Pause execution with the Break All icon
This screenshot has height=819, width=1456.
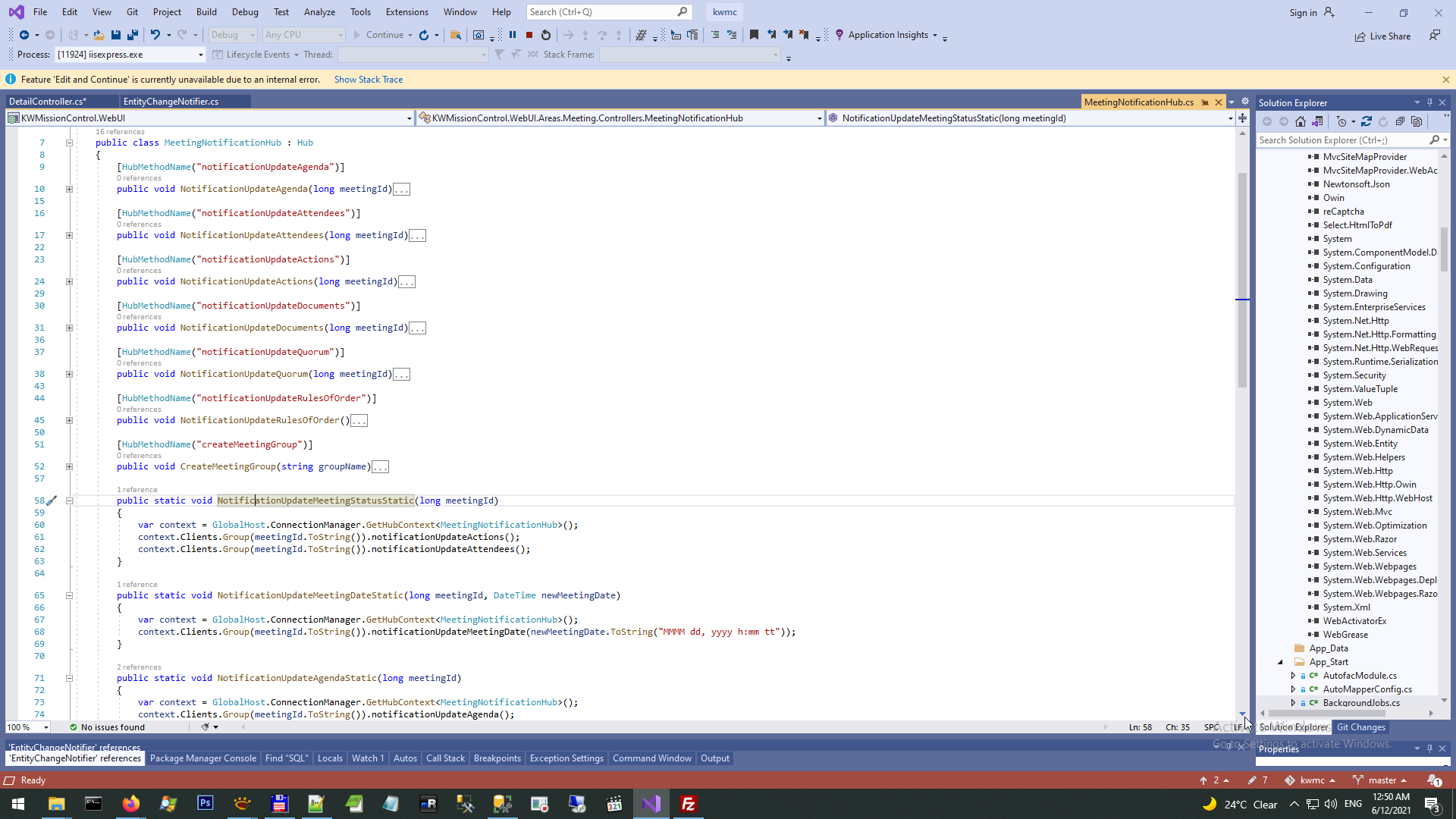coord(513,35)
